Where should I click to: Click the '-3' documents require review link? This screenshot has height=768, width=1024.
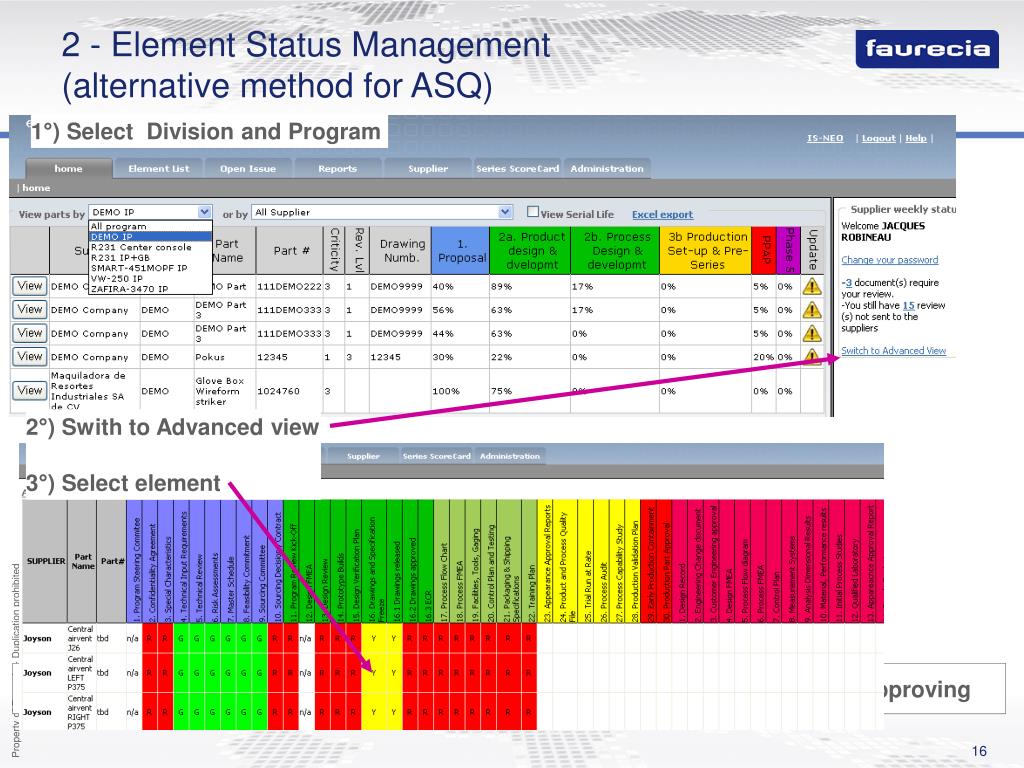pyautogui.click(x=846, y=283)
